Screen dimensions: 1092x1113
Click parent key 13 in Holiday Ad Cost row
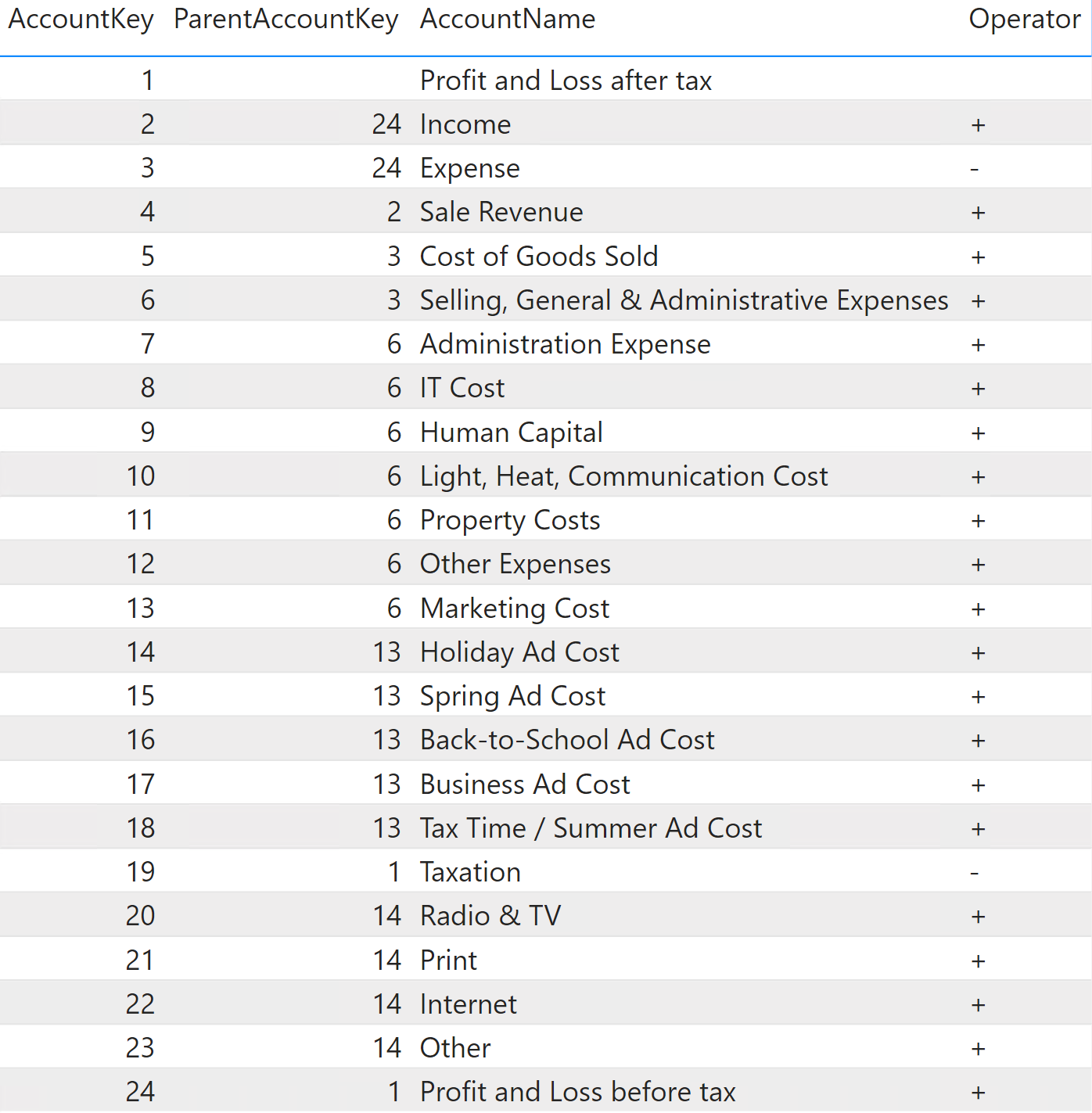[x=386, y=652]
